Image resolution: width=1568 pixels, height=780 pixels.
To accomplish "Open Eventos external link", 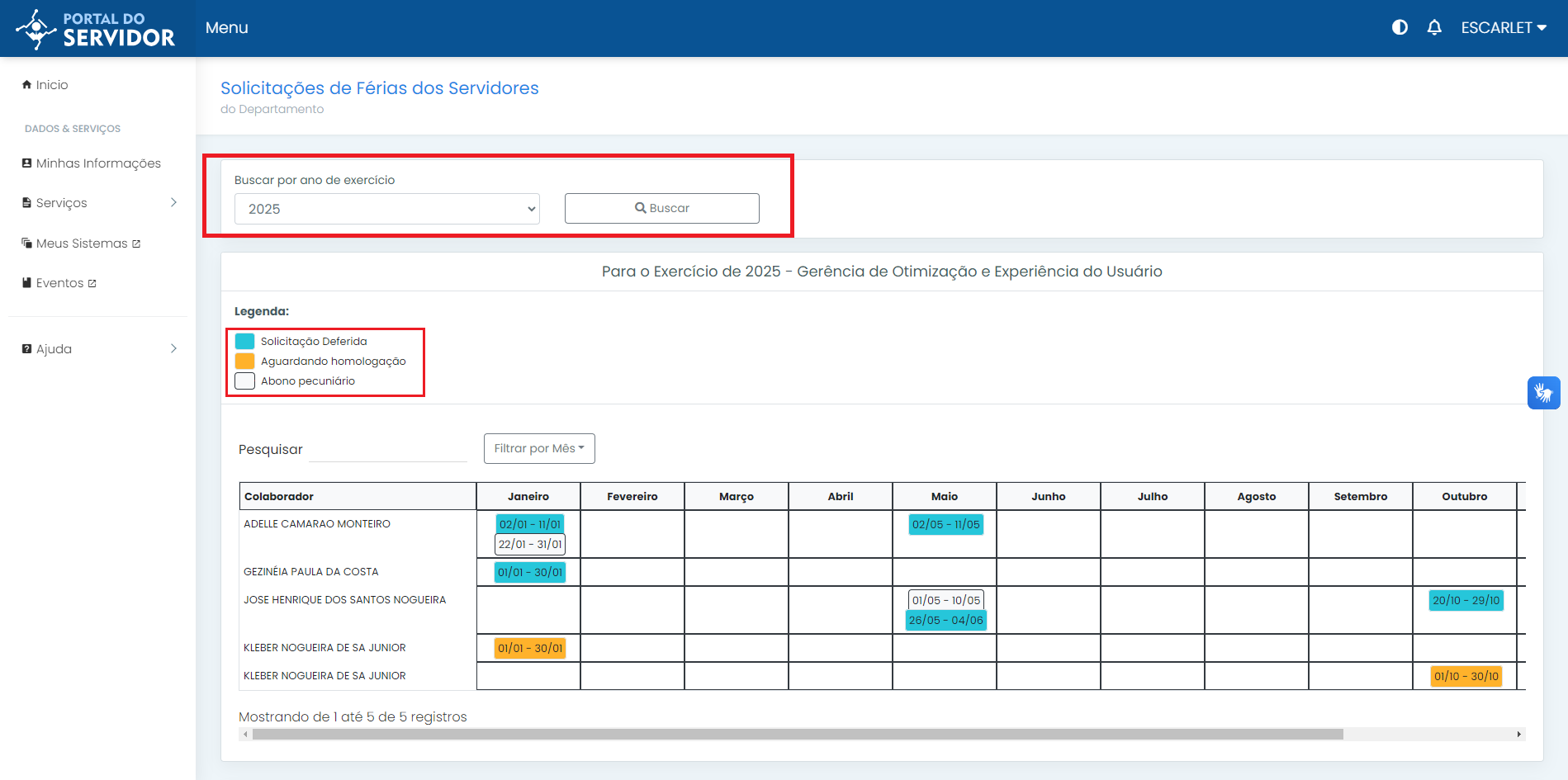I will pyautogui.click(x=59, y=283).
